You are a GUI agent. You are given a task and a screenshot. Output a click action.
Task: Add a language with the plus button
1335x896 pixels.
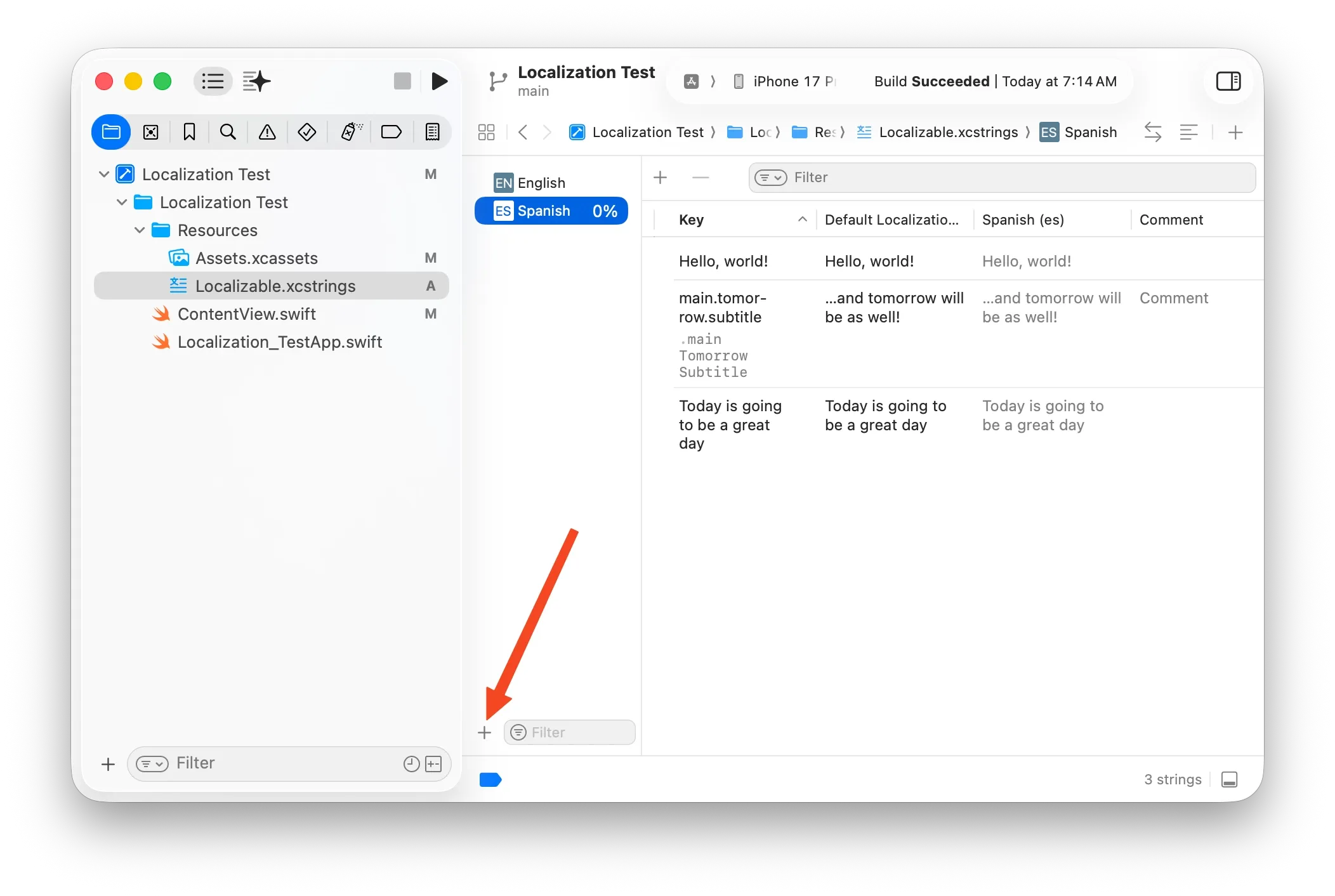point(485,732)
